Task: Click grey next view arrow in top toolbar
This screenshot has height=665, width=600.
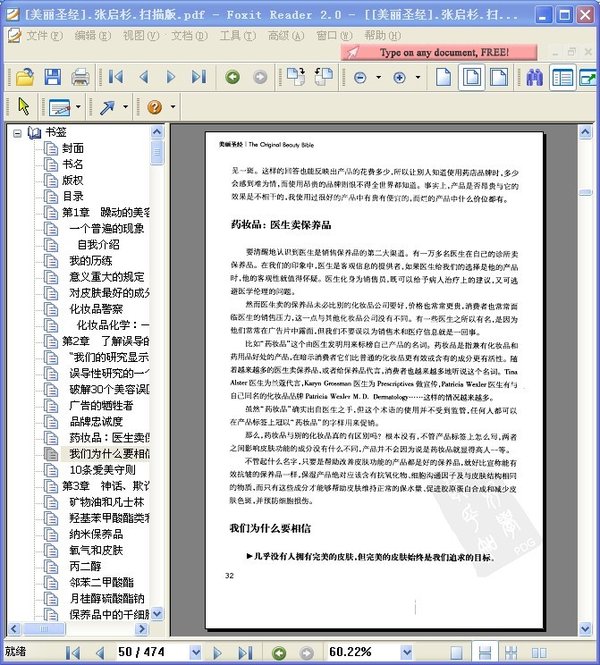Action: tap(260, 77)
